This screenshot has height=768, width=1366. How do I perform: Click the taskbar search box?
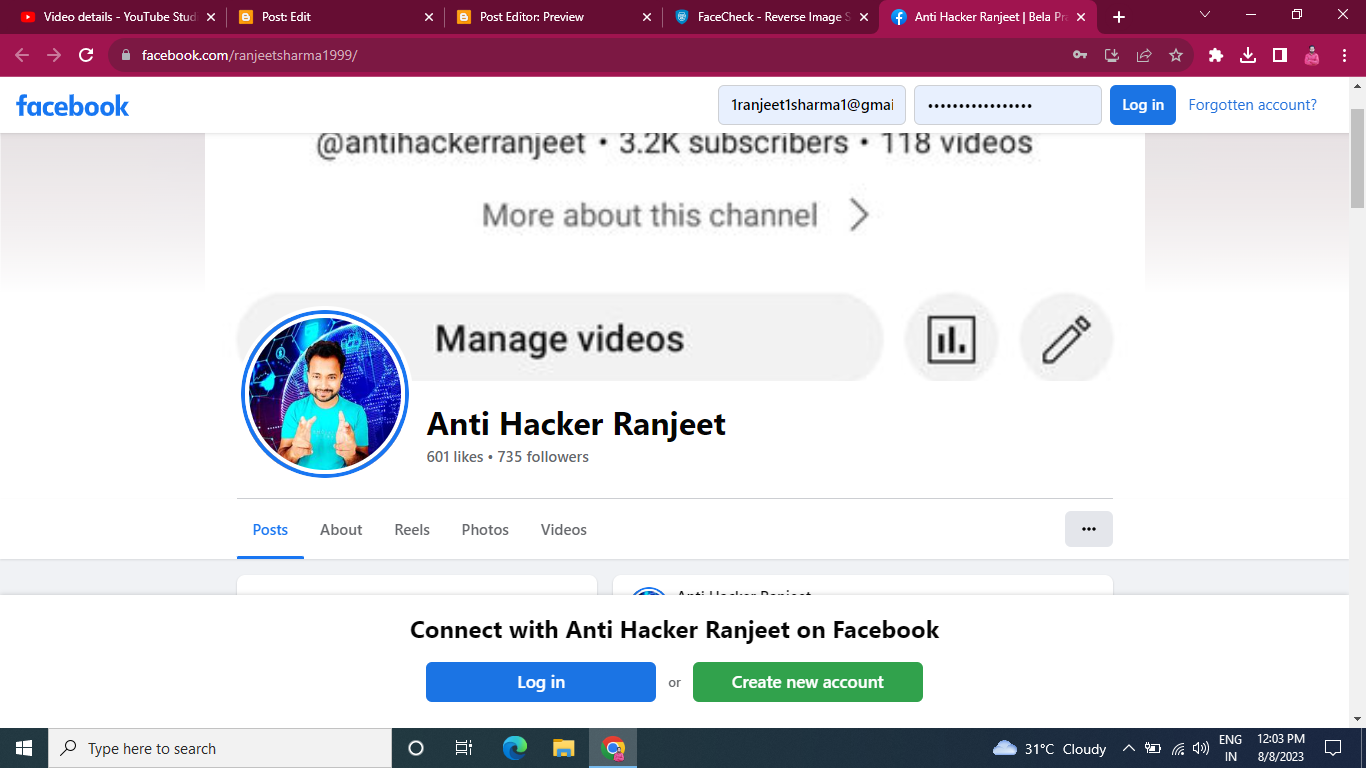click(x=220, y=748)
